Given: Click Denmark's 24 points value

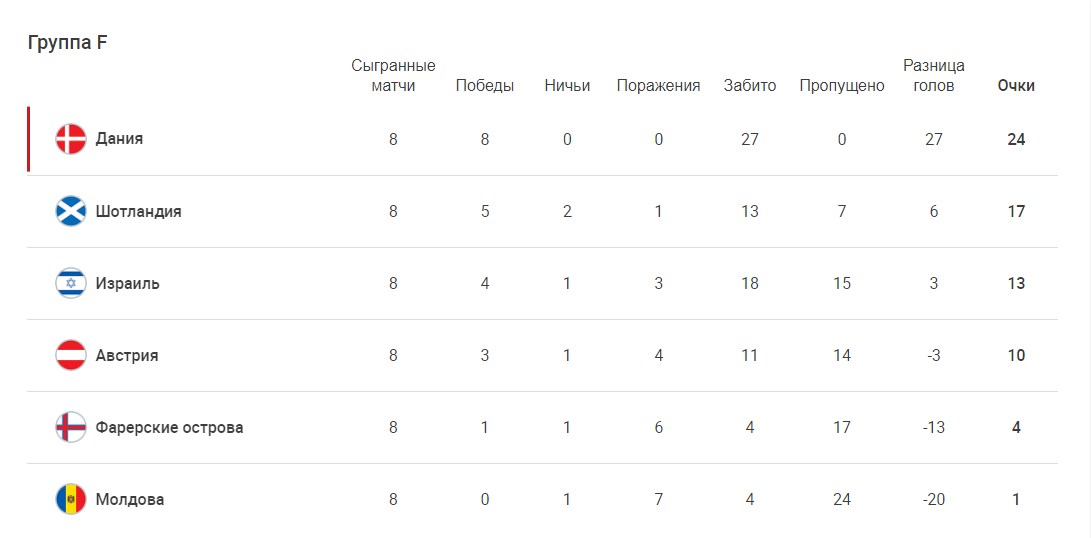Looking at the screenshot, I should (x=1016, y=139).
